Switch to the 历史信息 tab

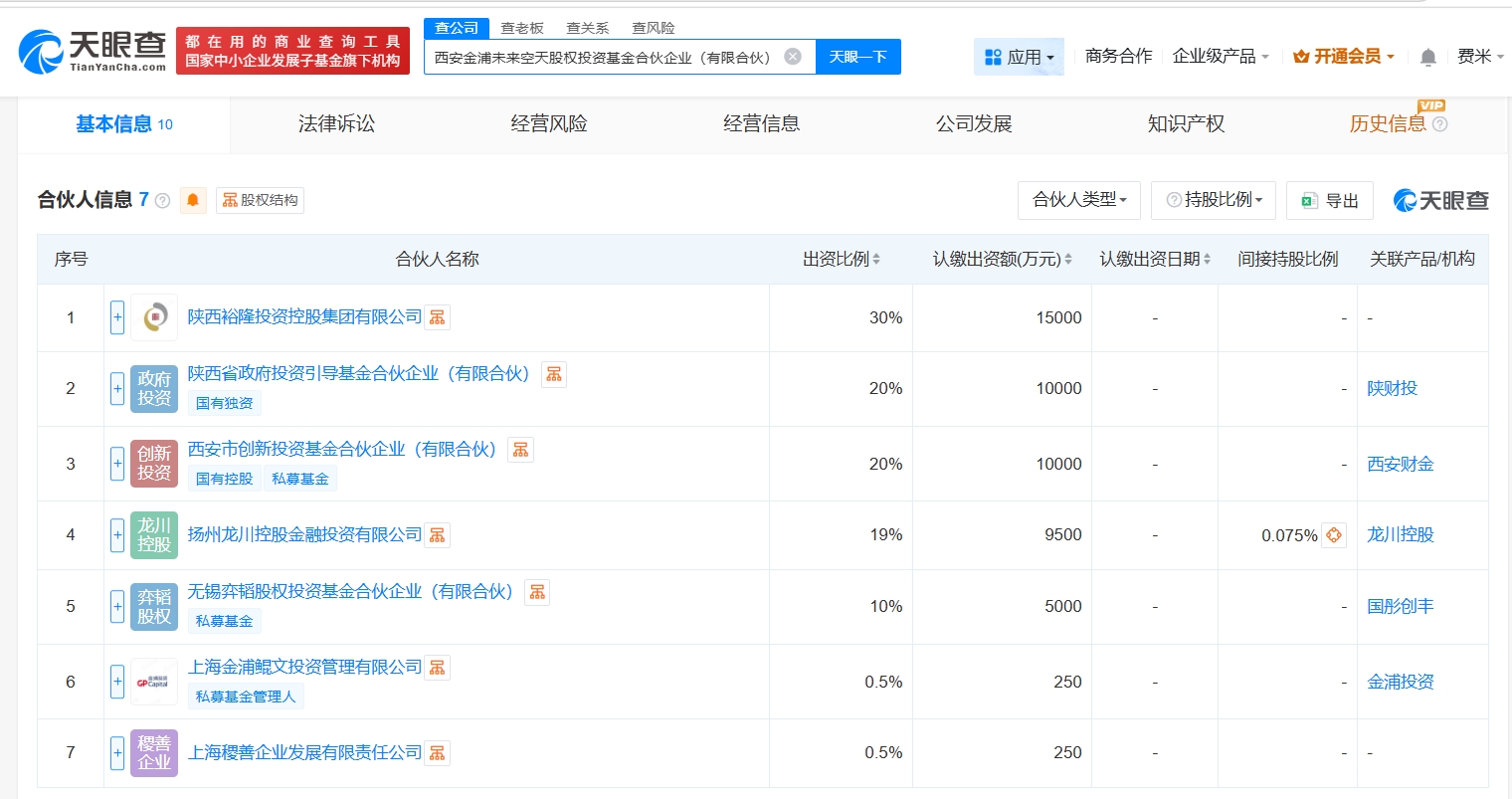pyautogui.click(x=1387, y=124)
